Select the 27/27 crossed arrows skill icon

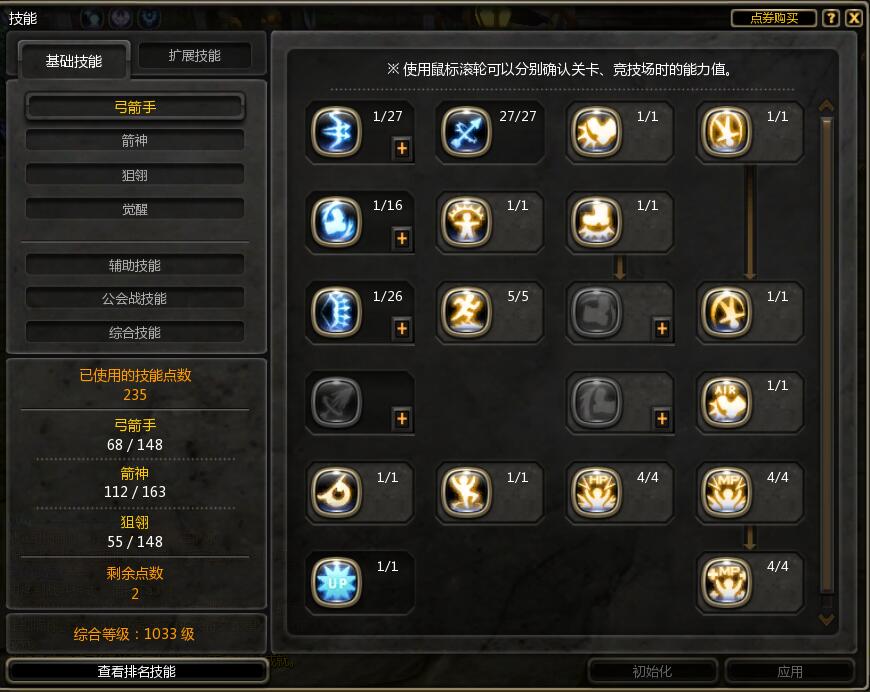click(466, 132)
